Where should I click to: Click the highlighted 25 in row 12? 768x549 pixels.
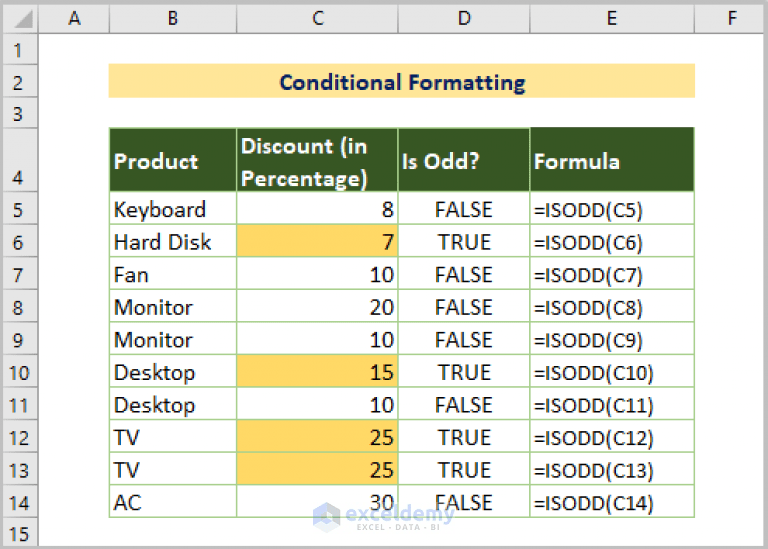pos(317,437)
